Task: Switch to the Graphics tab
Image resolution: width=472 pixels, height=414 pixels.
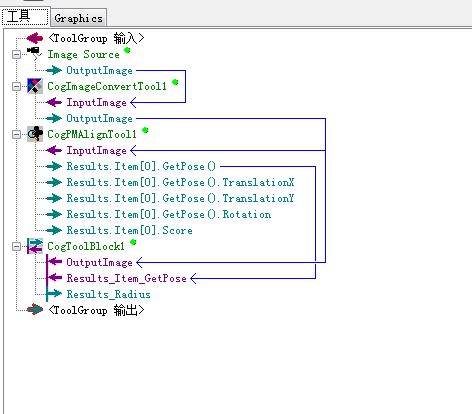Action: point(79,18)
